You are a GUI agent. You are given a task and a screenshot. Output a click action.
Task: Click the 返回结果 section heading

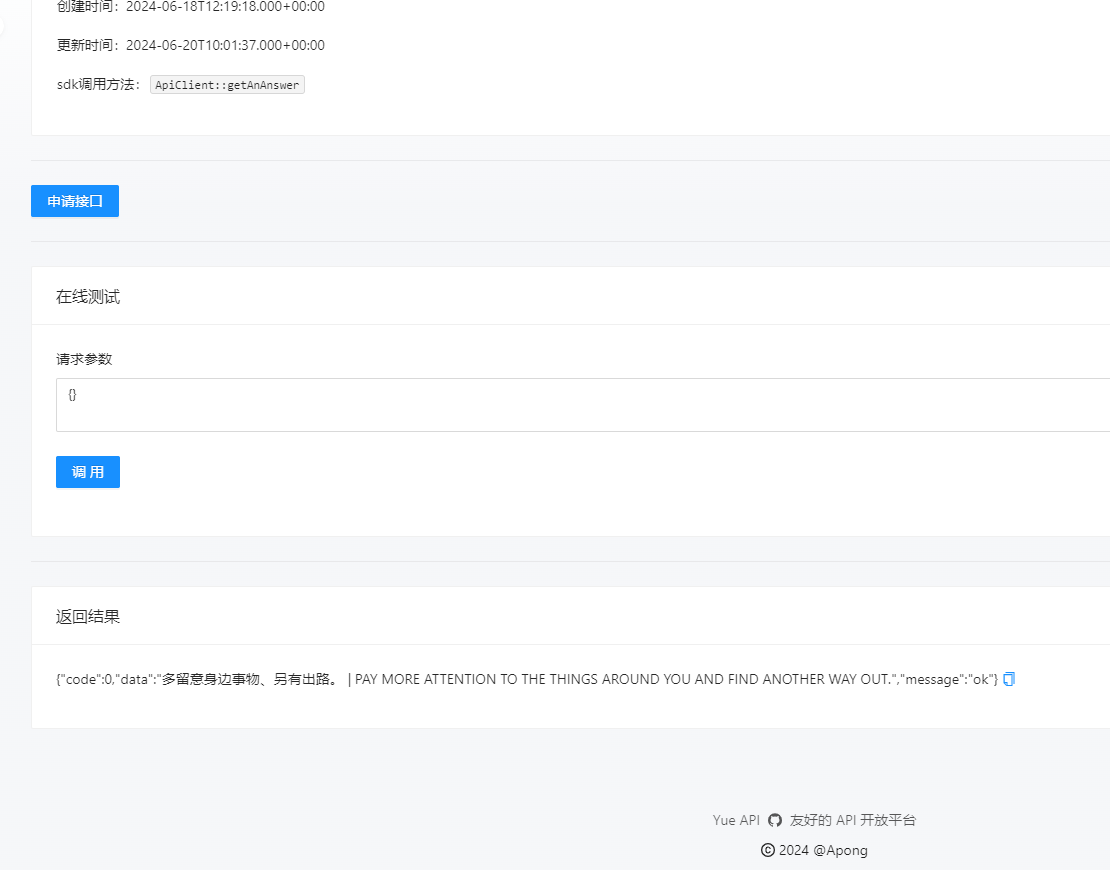pos(88,616)
